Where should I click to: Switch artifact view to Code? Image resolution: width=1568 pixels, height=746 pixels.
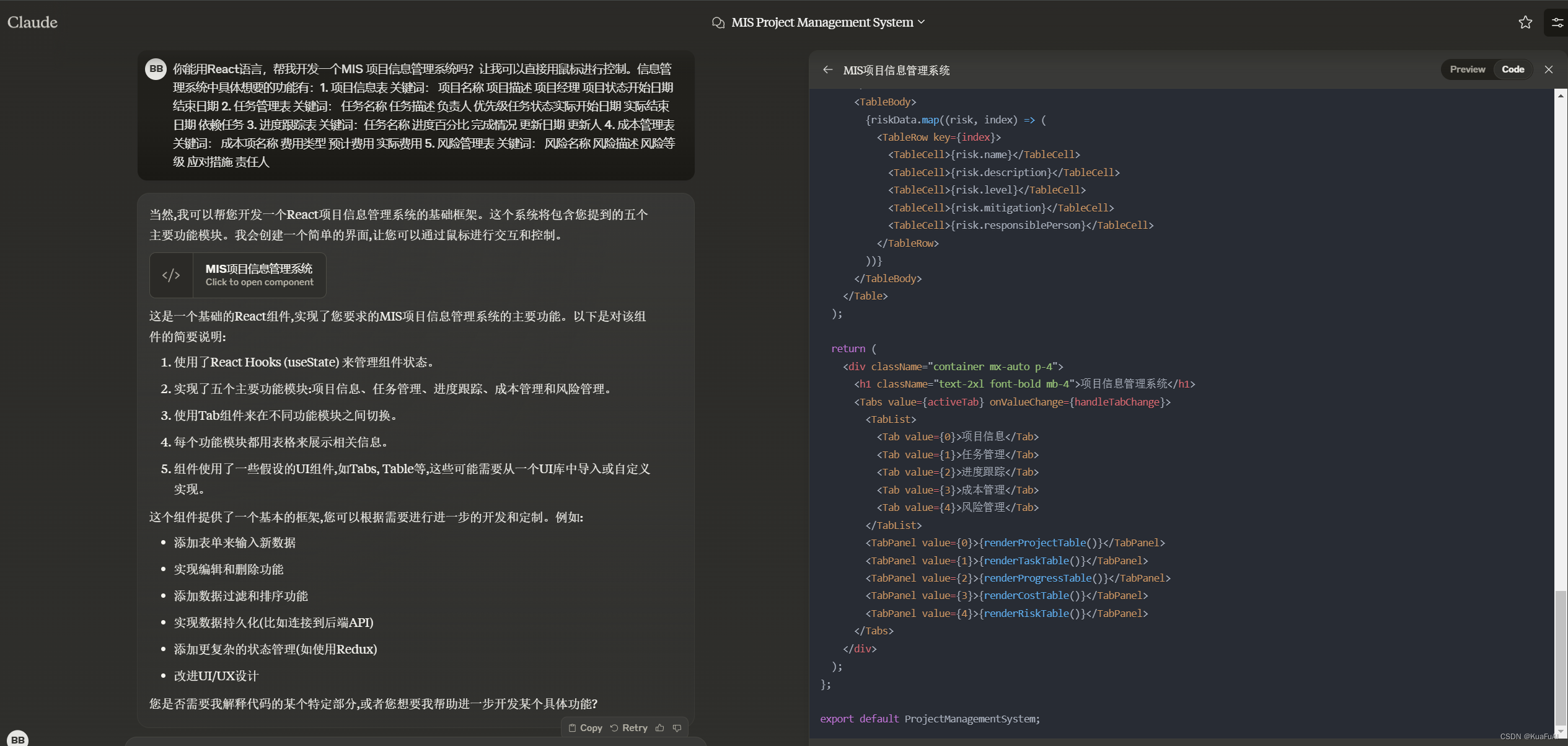pos(1512,69)
